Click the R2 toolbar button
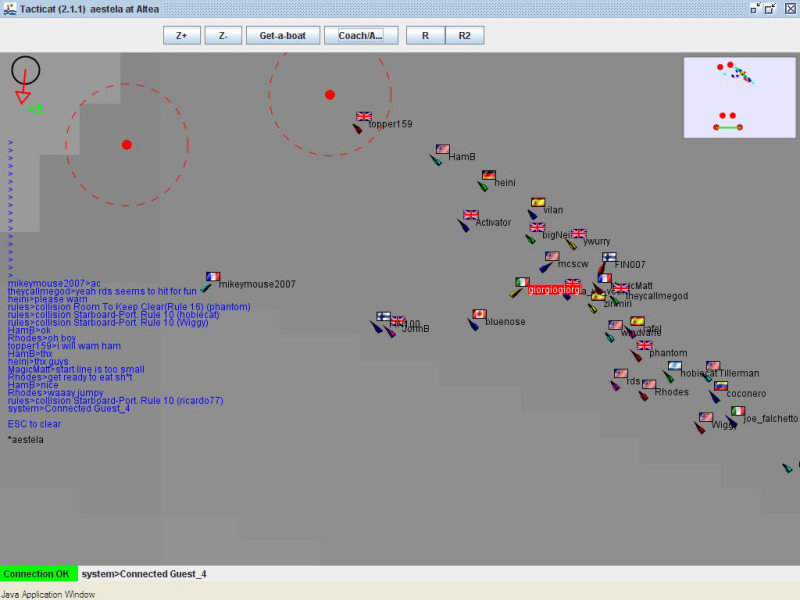 tap(464, 35)
